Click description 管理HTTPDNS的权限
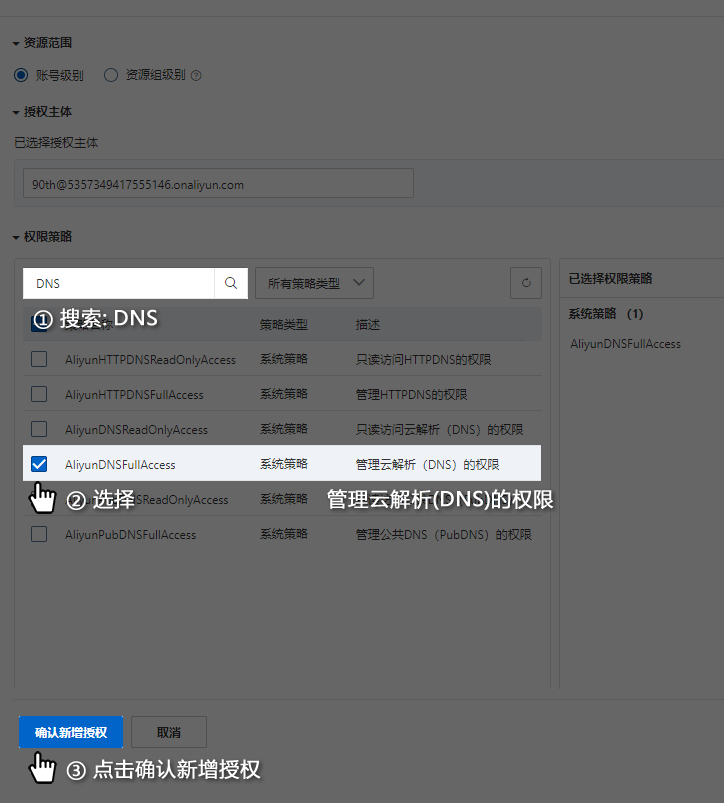724x803 pixels. (412, 394)
